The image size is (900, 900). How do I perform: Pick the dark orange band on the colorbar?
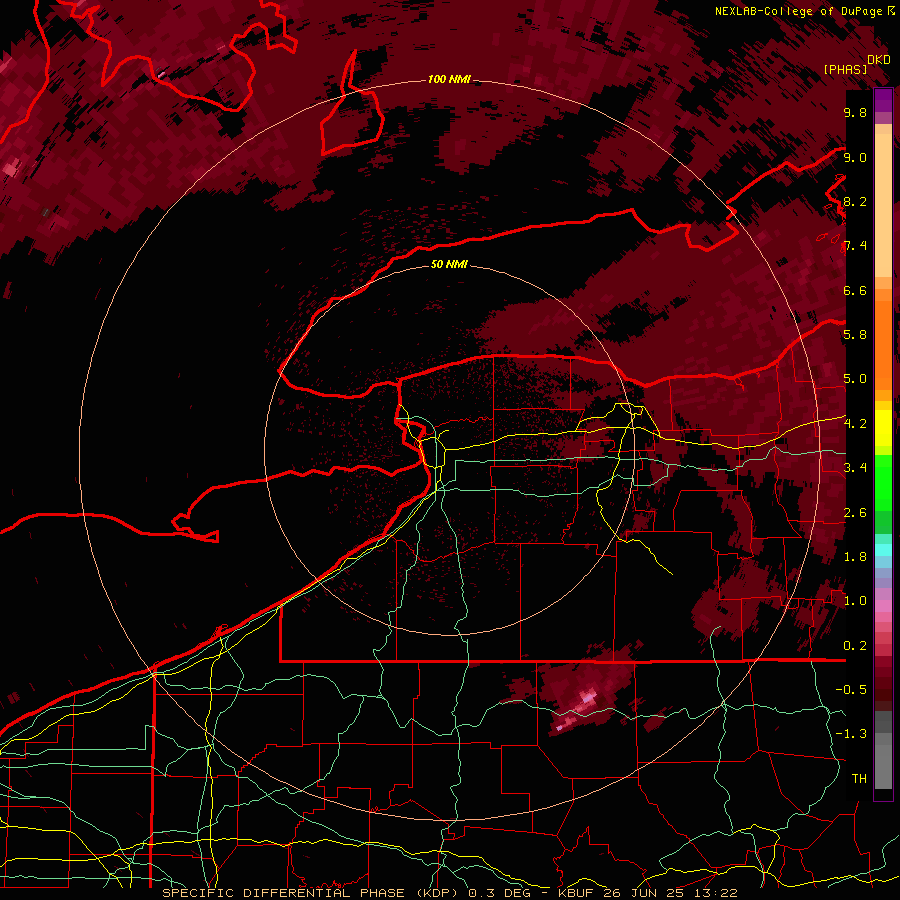click(883, 345)
